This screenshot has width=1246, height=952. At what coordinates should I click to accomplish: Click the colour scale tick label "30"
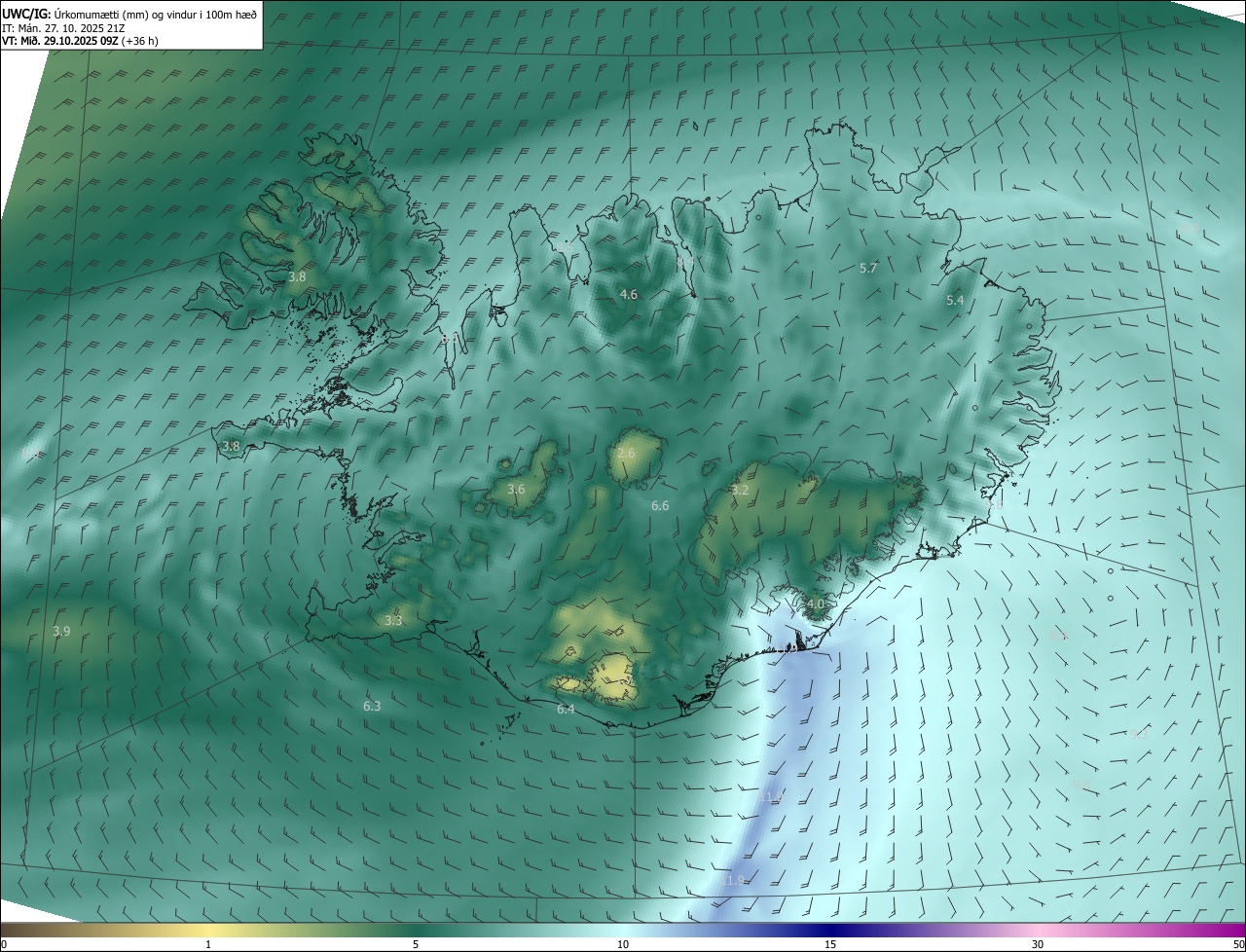[x=1038, y=944]
